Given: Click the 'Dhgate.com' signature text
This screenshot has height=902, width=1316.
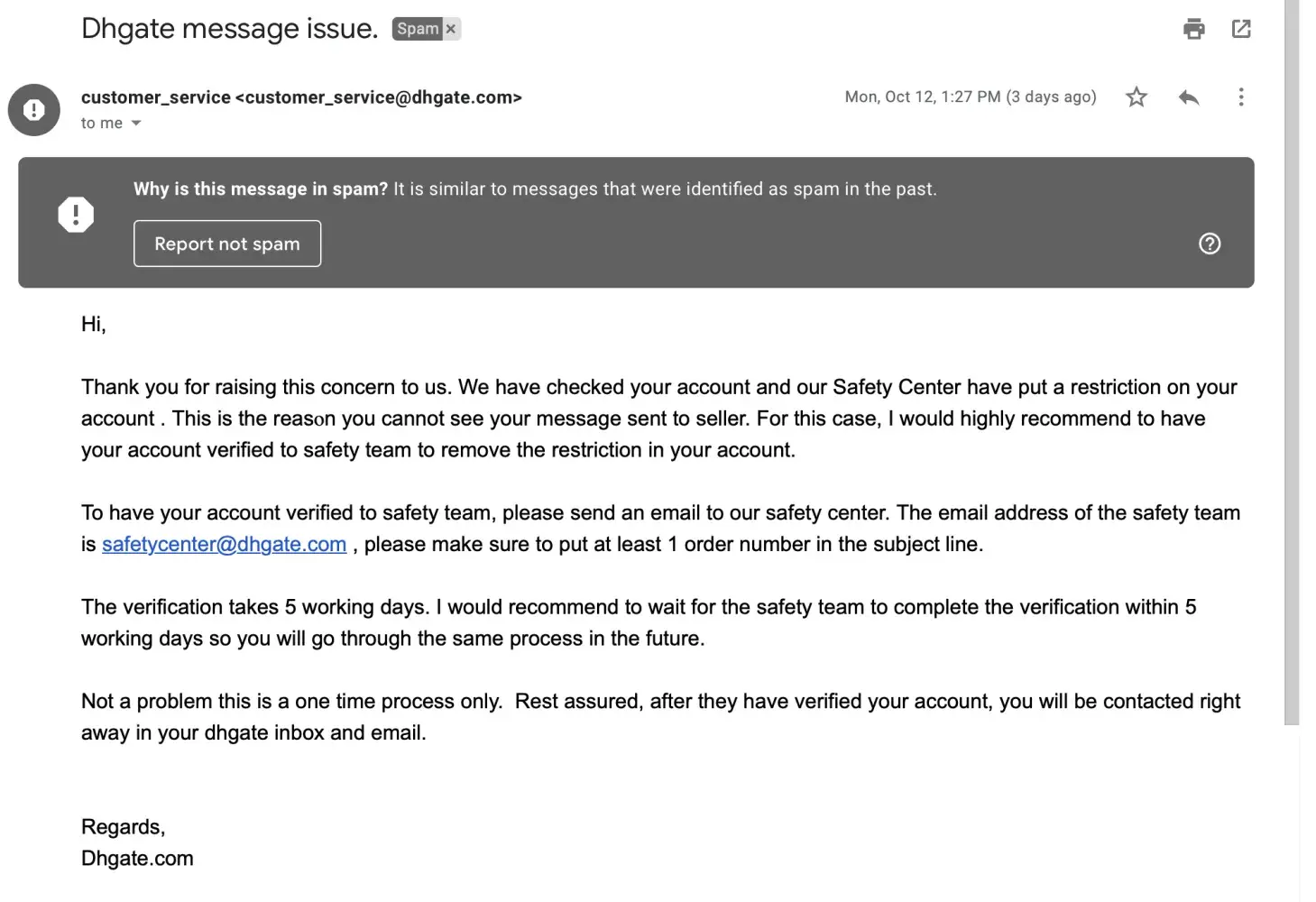Looking at the screenshot, I should click(x=137, y=858).
